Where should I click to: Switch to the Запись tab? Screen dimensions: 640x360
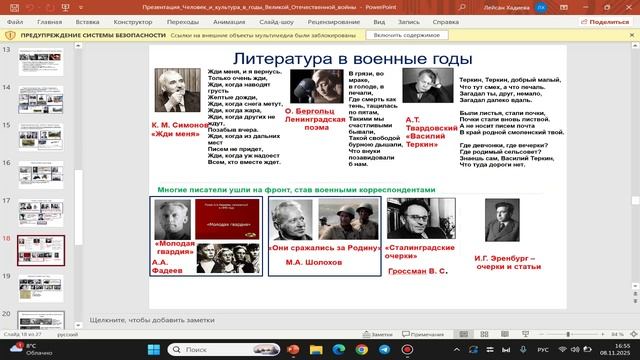point(409,22)
